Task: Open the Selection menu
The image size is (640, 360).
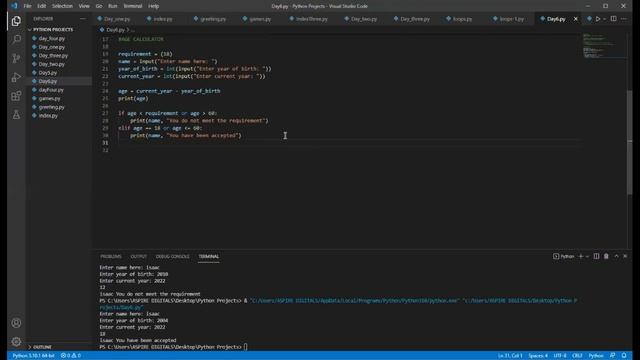Action: [62, 6]
